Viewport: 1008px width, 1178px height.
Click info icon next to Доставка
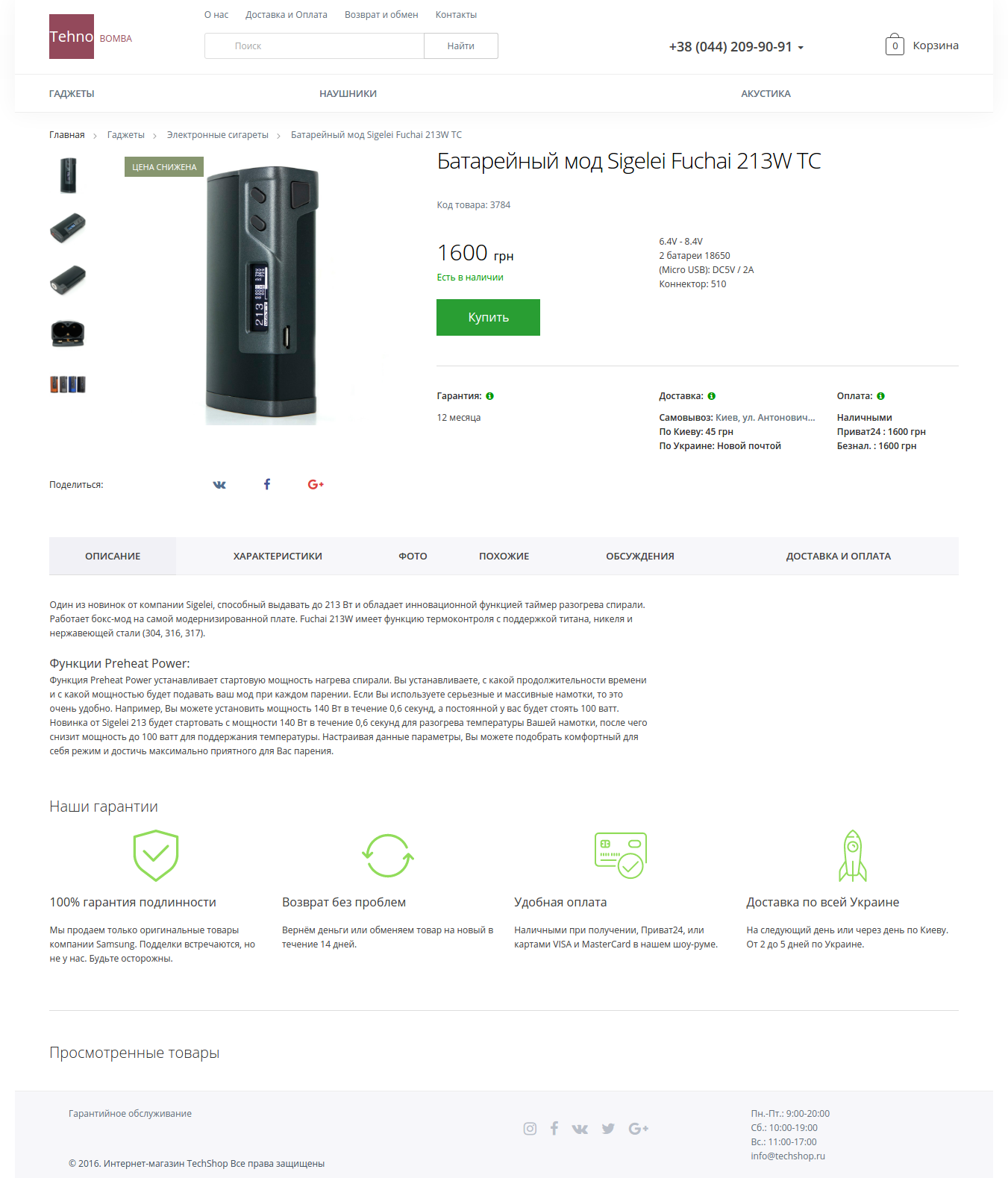pos(712,396)
